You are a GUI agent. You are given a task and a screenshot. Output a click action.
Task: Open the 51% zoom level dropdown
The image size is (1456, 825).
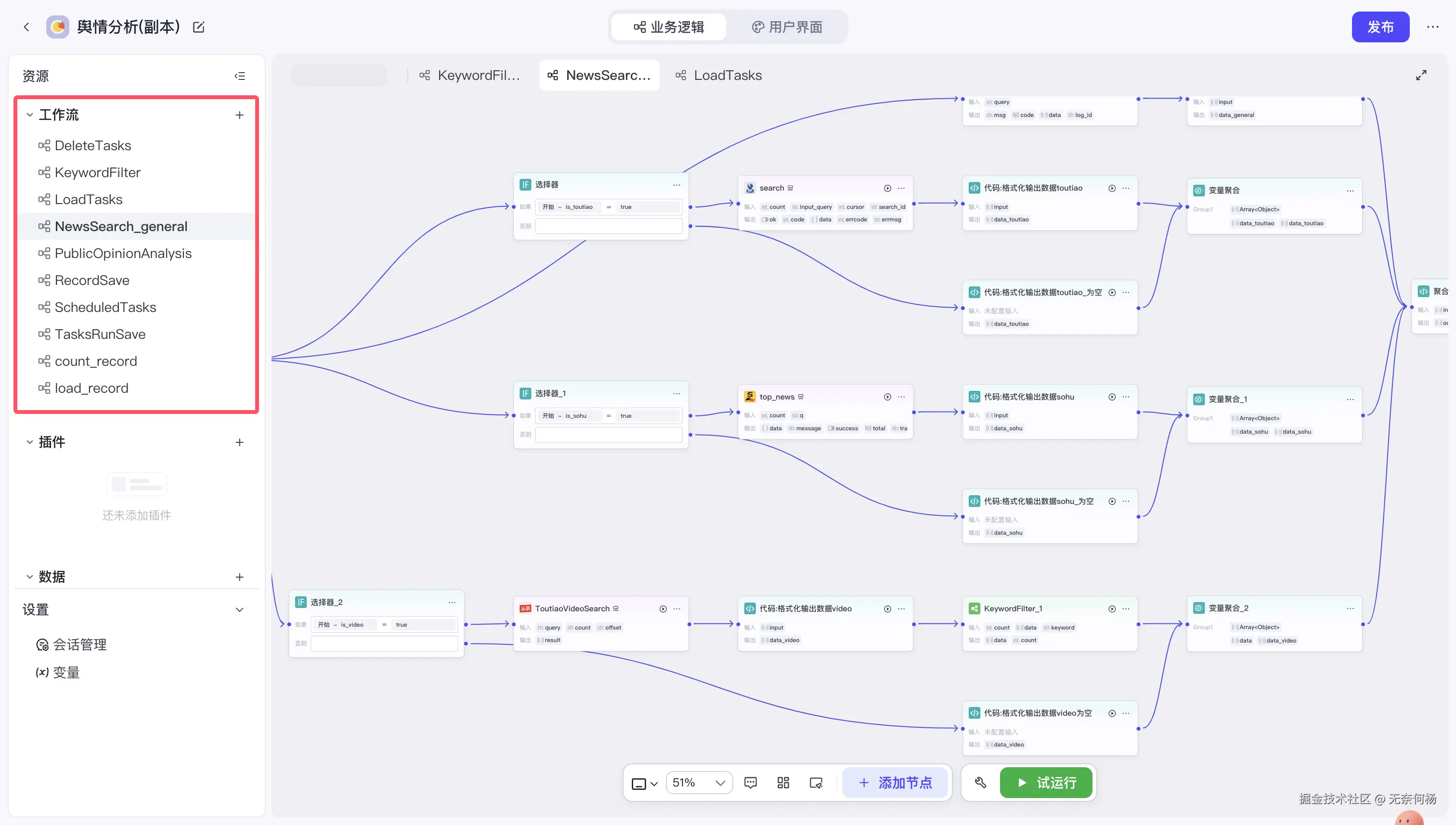tap(698, 783)
